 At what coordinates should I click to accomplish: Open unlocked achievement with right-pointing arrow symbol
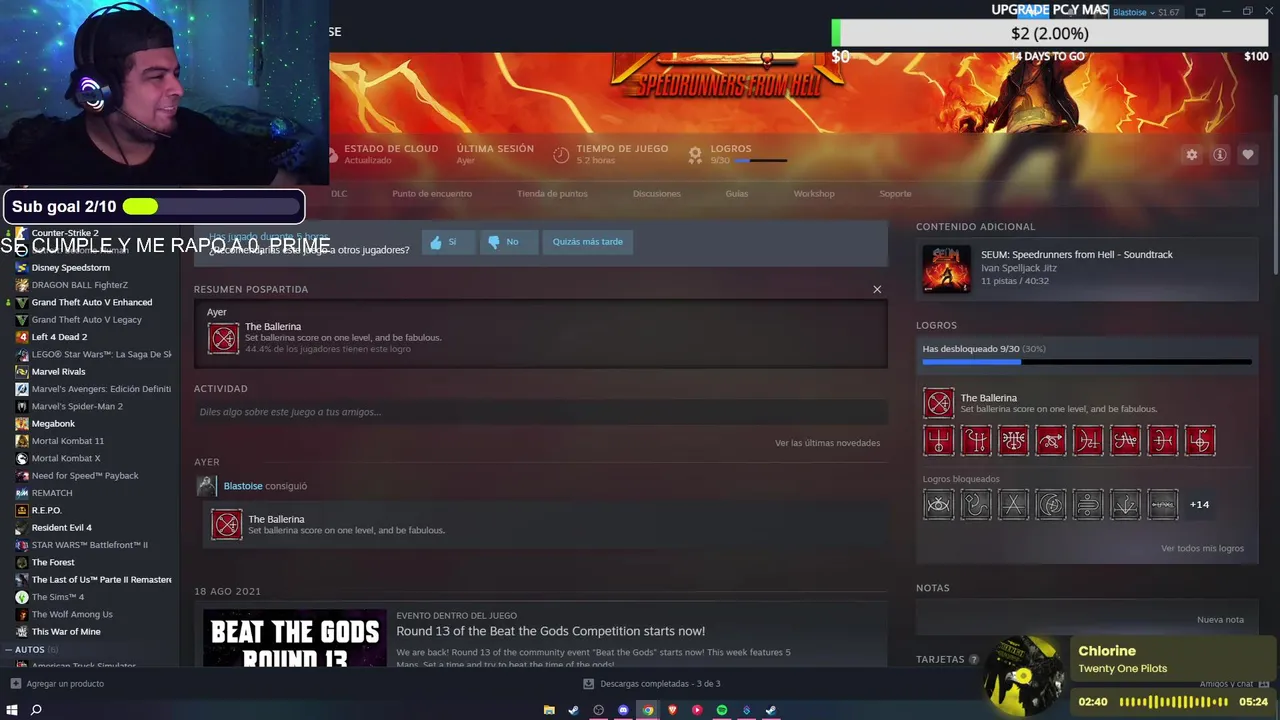1050,440
